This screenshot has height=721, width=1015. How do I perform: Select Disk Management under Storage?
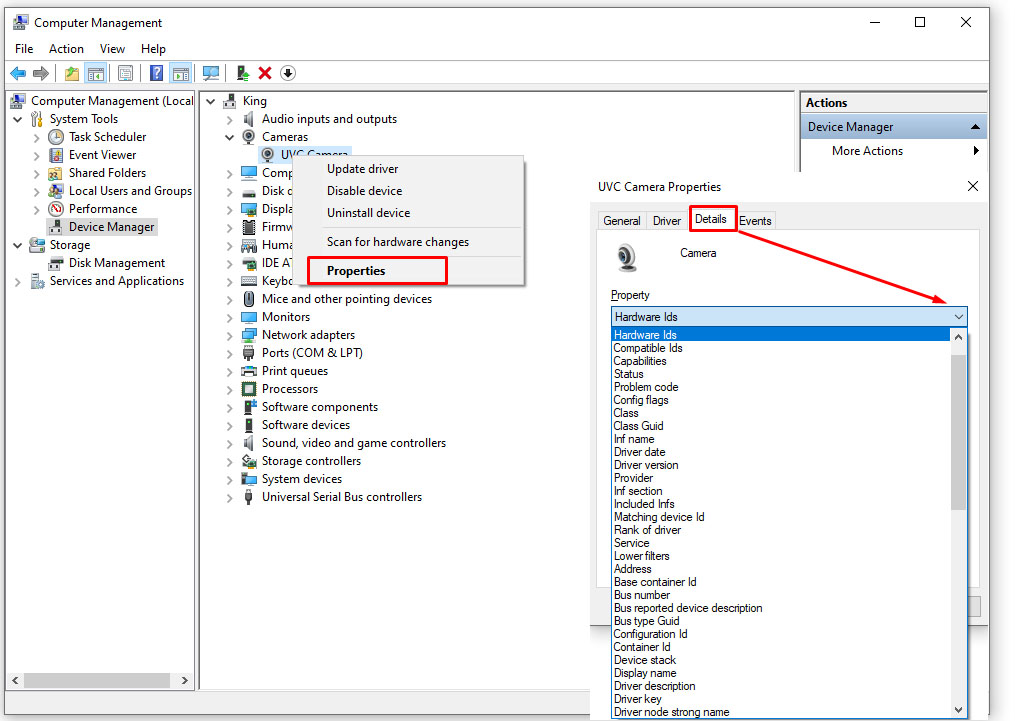point(117,263)
